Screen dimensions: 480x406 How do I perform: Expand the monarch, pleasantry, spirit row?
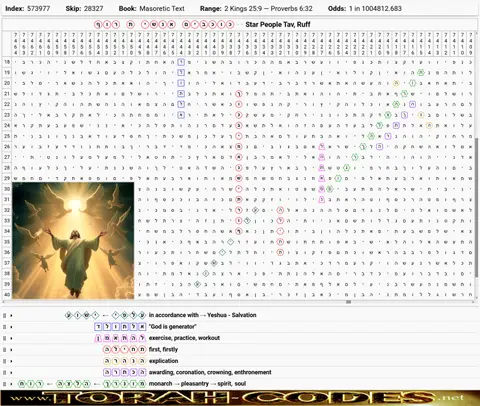point(11,384)
